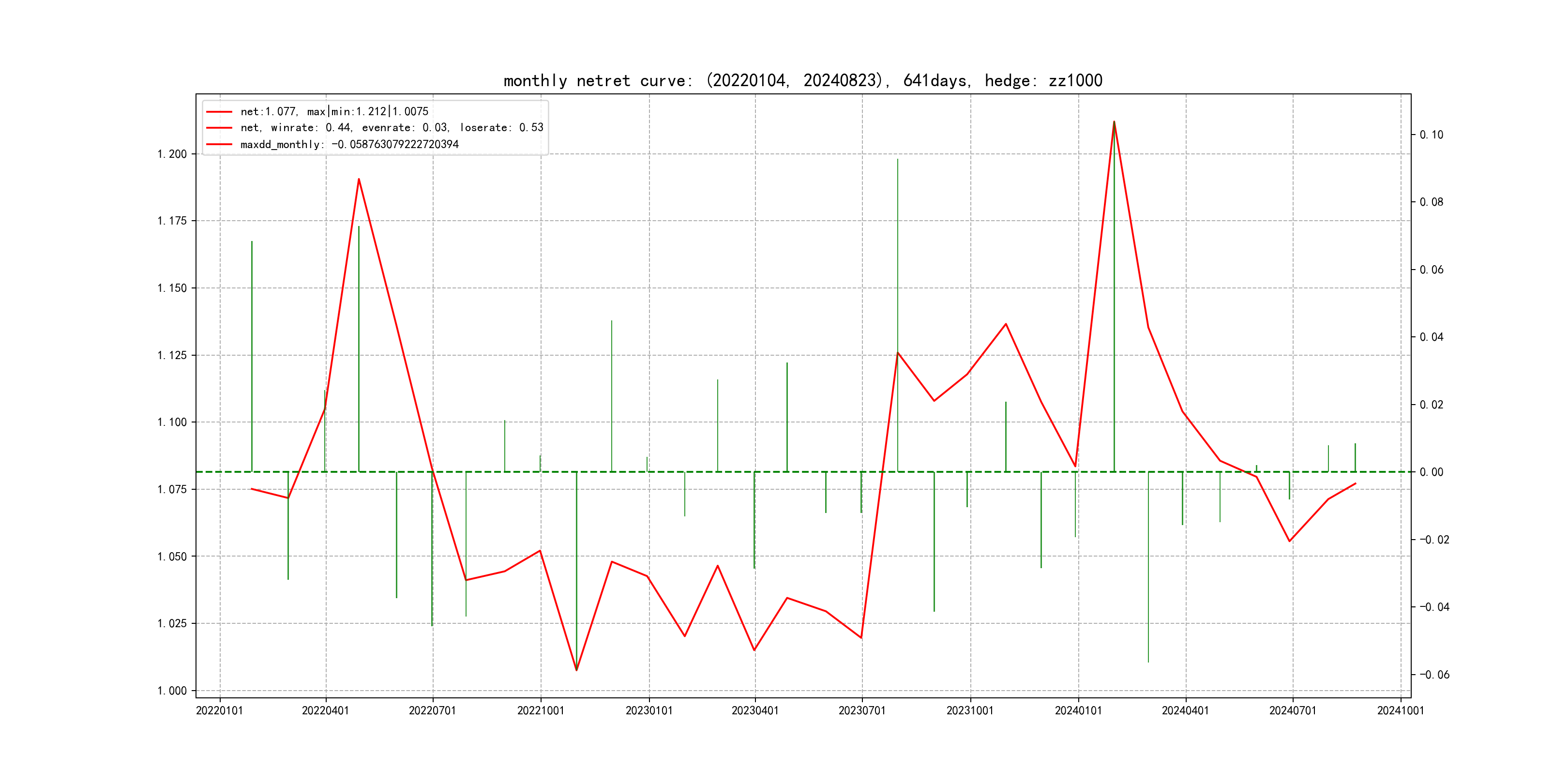Click the 20230701 x-axis tick label
This screenshot has width=1568, height=784.
point(862,710)
